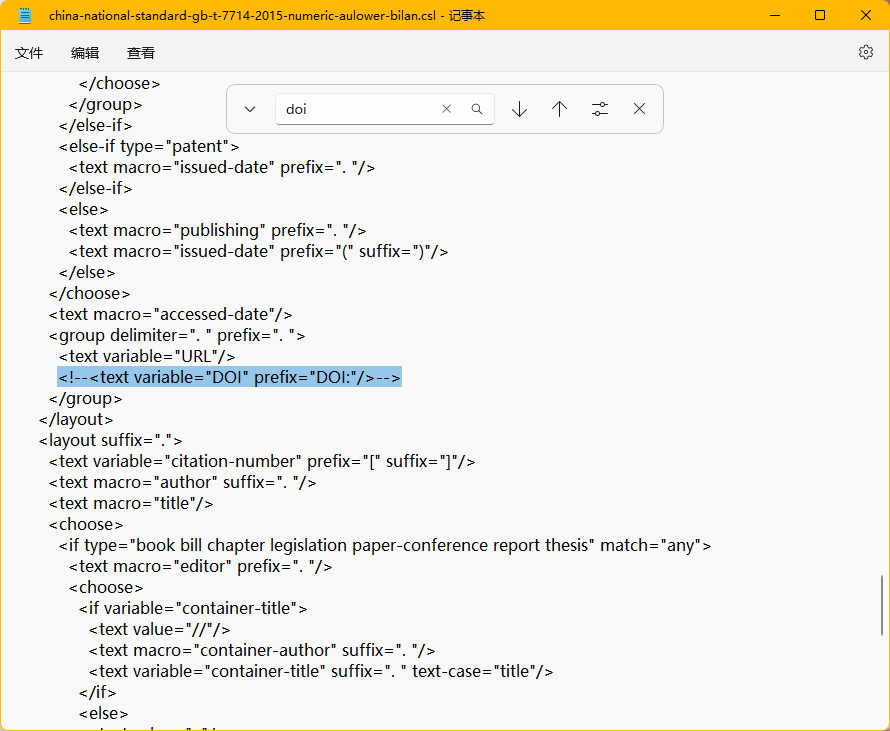This screenshot has width=890, height=731.
Task: Click line with text-case="title"
Action: pos(321,671)
